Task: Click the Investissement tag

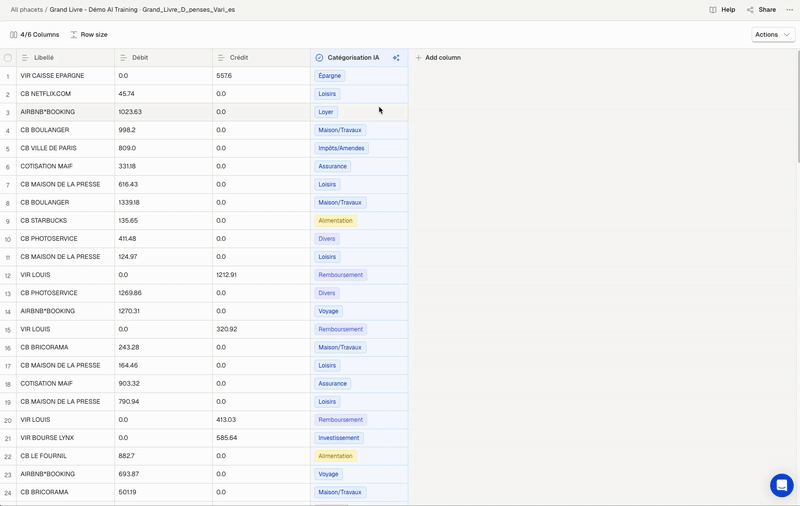Action: coord(339,438)
